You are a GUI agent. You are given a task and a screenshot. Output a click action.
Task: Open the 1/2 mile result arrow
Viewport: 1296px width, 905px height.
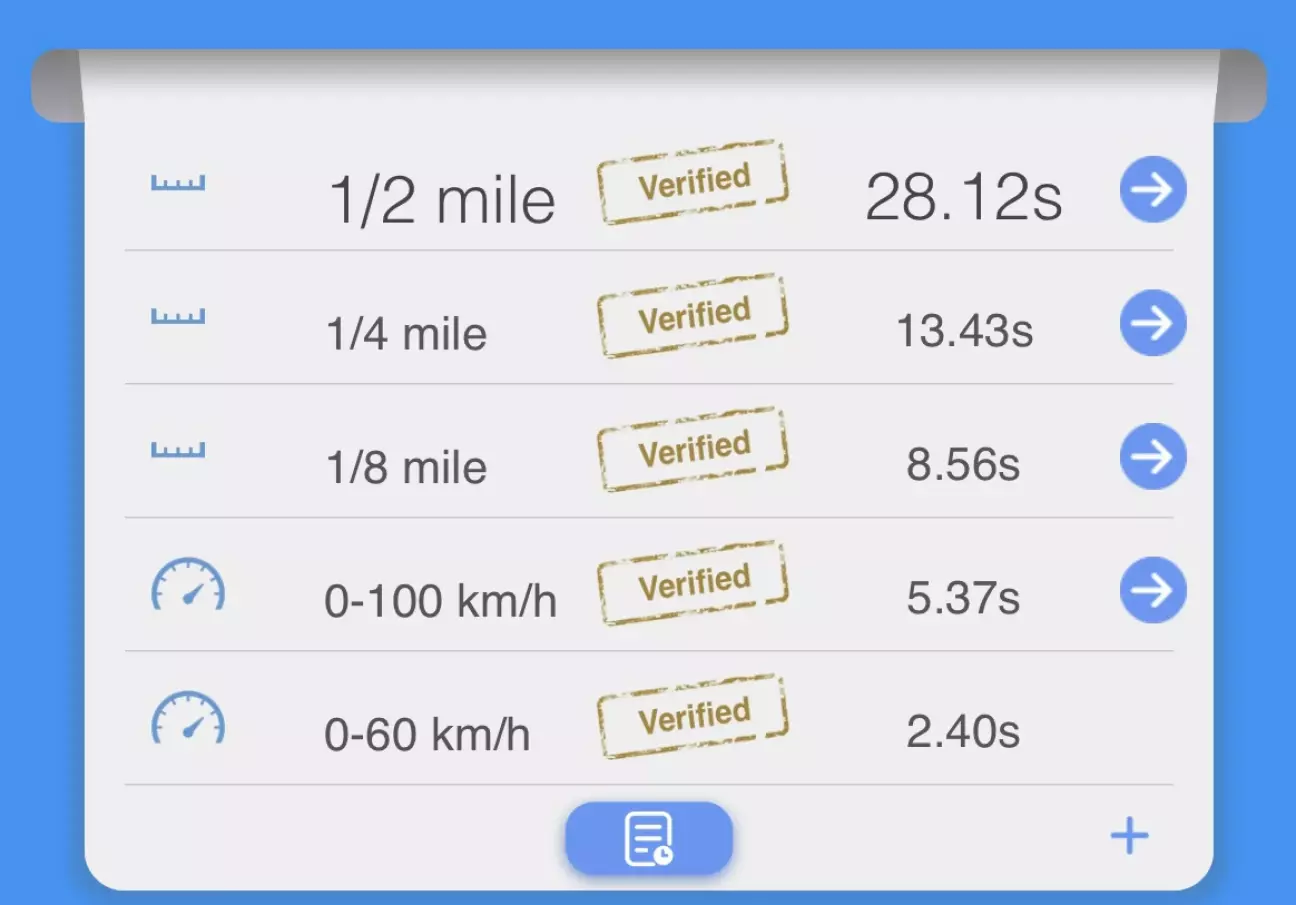pyautogui.click(x=1152, y=189)
